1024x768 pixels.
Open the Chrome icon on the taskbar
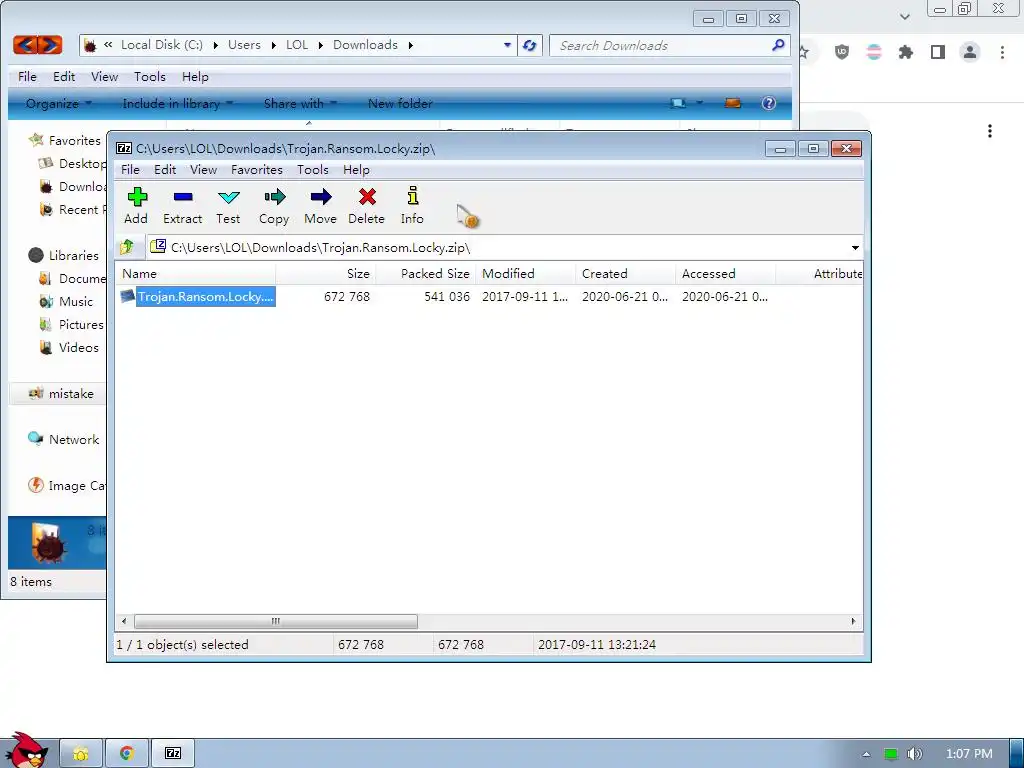(x=127, y=754)
